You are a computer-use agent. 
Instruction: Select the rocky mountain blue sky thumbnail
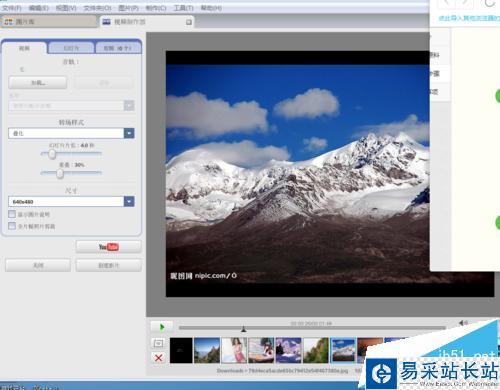coord(207,350)
